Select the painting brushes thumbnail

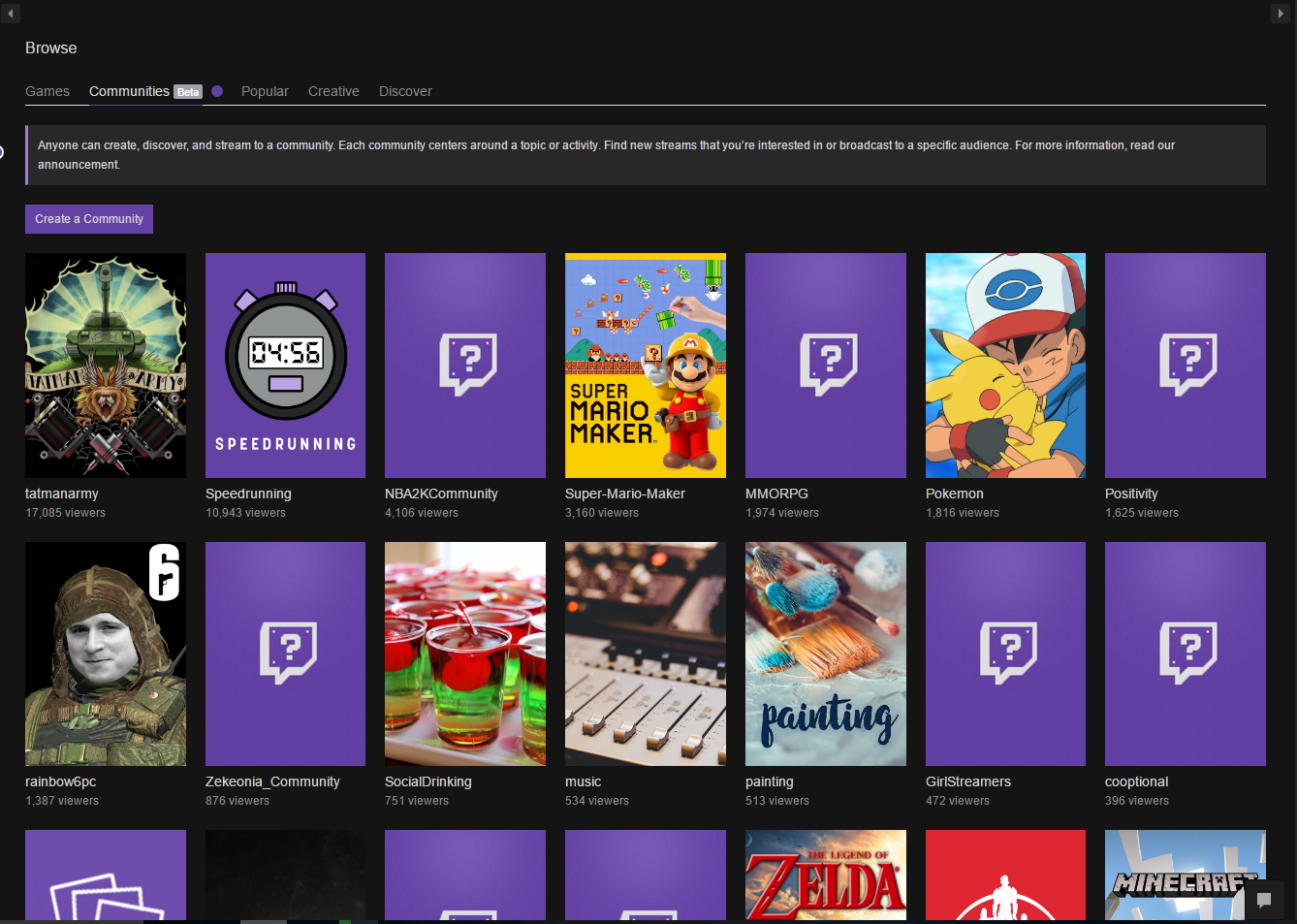pyautogui.click(x=826, y=653)
